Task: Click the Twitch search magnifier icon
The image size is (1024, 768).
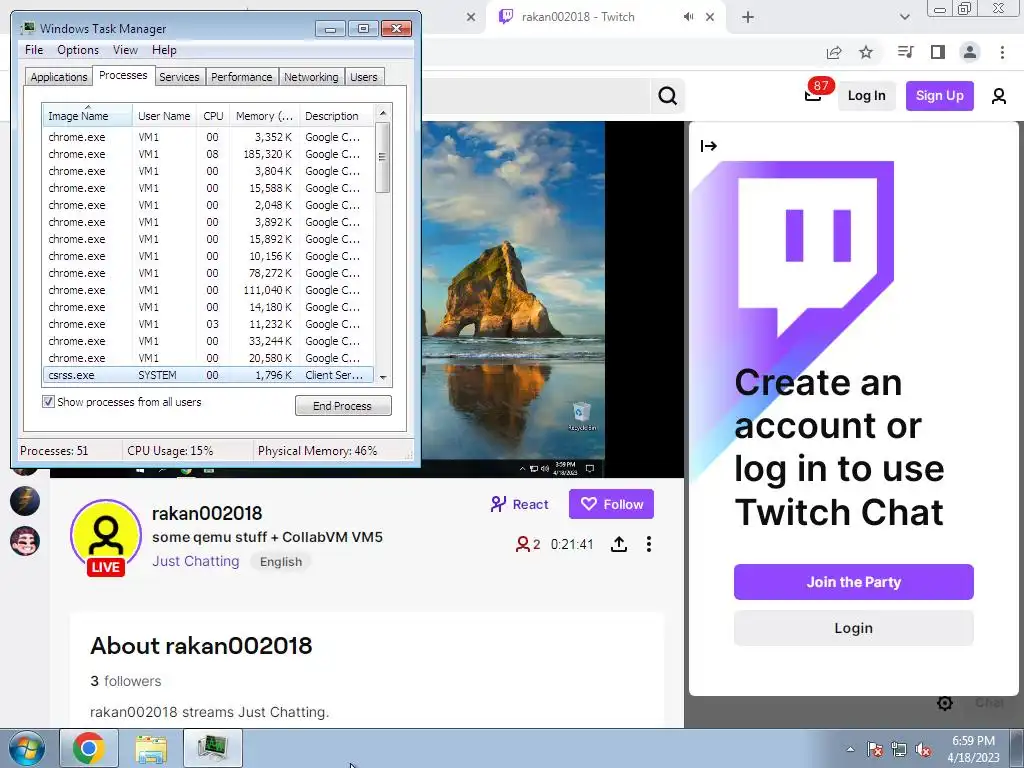Action: pyautogui.click(x=667, y=96)
